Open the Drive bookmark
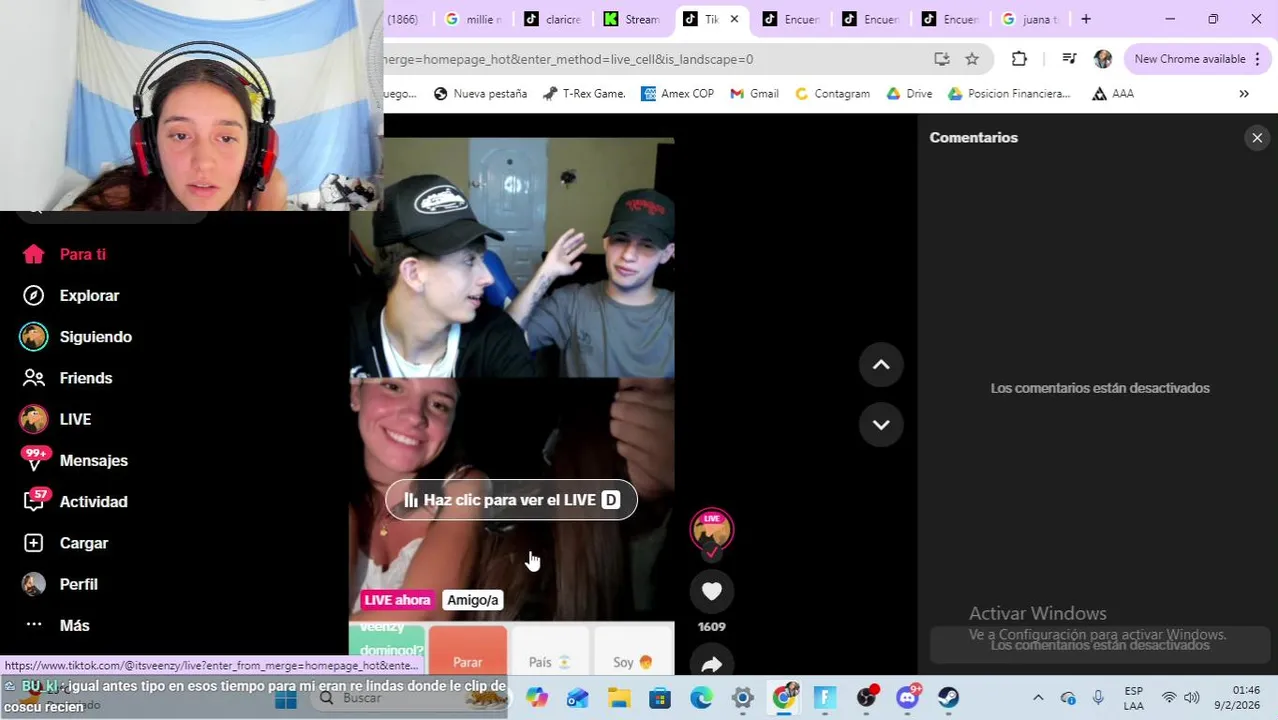The width and height of the screenshot is (1278, 720). 909,93
